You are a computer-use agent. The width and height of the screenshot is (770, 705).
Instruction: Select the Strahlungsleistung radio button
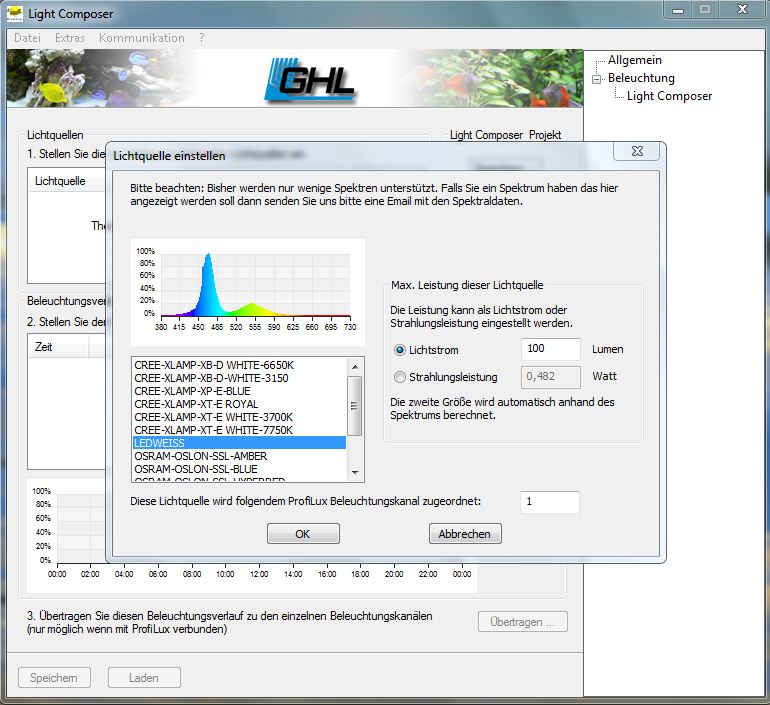pos(401,377)
